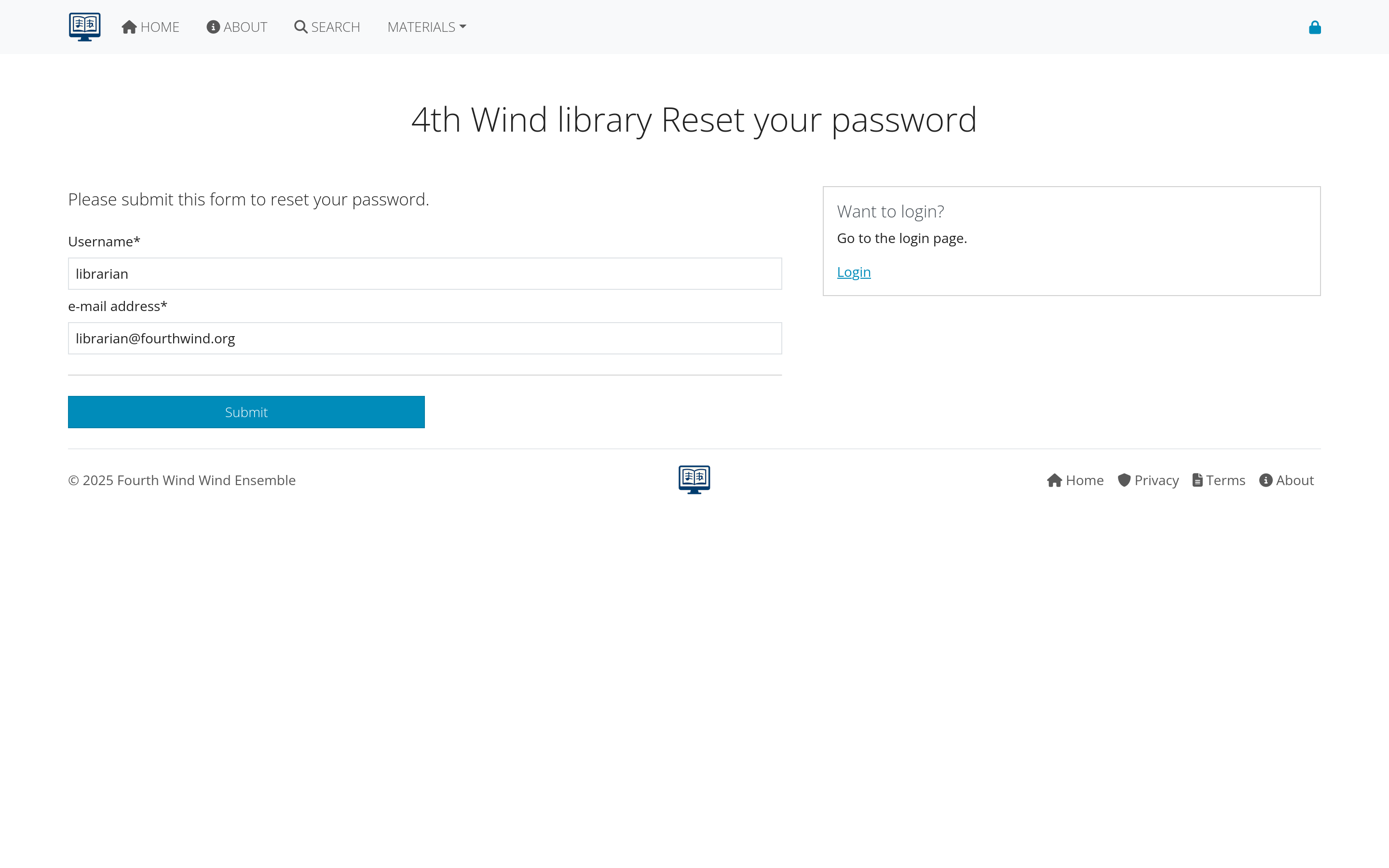Click the library monitor logo in the footer

pos(694,479)
